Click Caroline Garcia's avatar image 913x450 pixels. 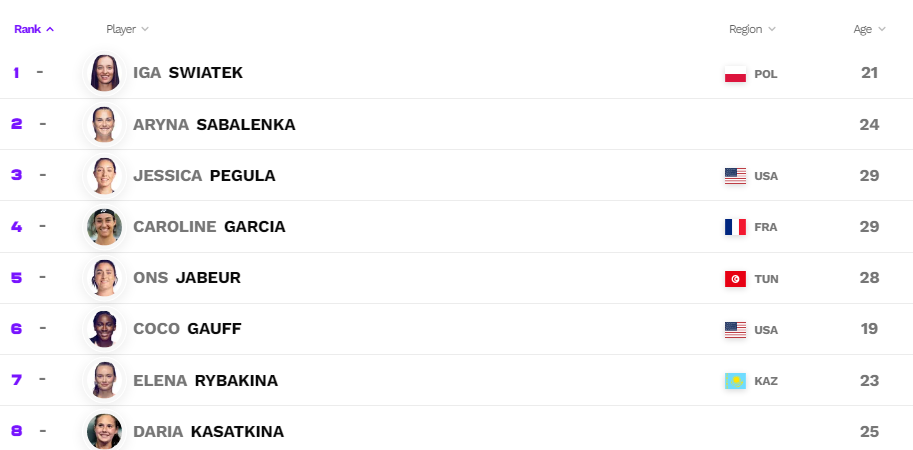coord(105,227)
